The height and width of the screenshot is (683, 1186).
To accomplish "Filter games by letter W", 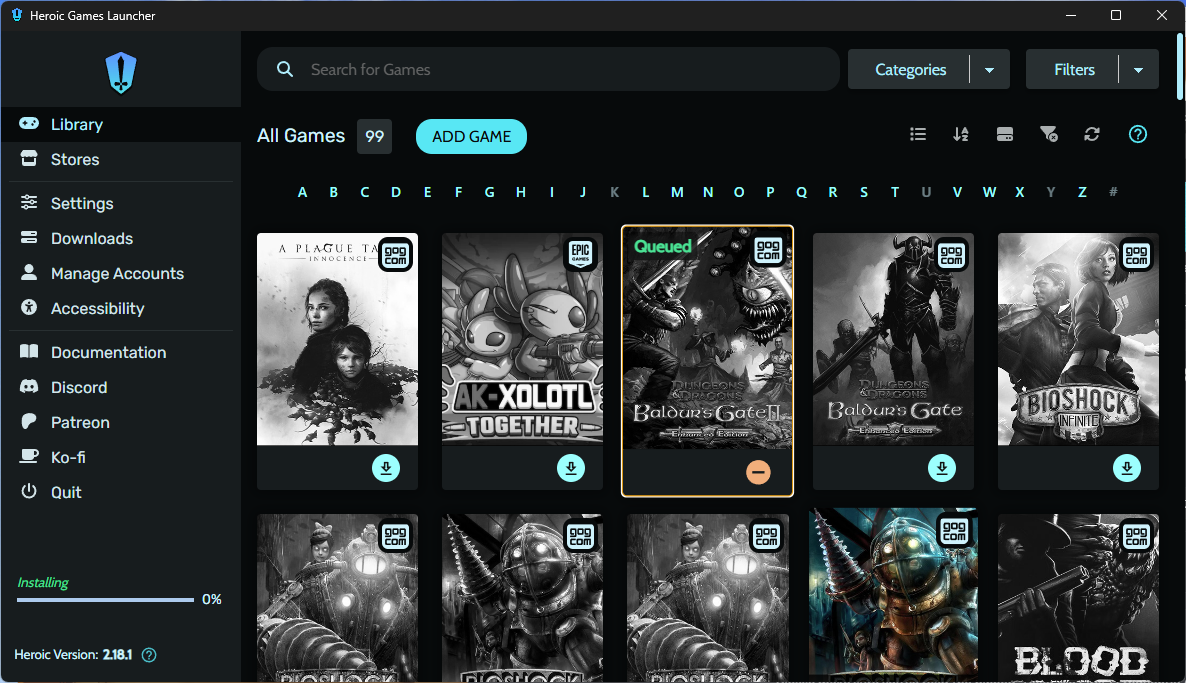I will [x=989, y=192].
